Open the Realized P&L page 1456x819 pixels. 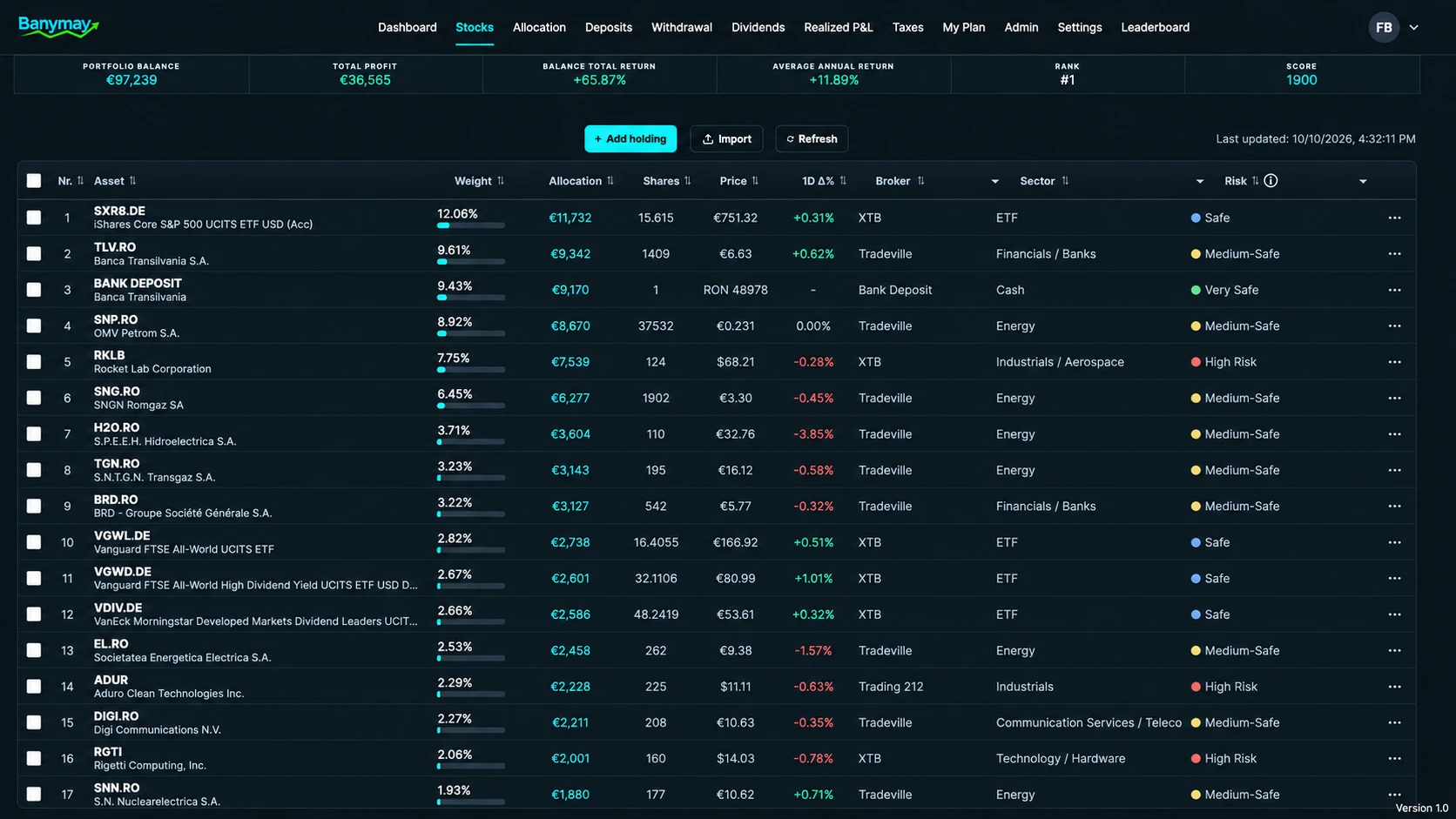click(838, 27)
